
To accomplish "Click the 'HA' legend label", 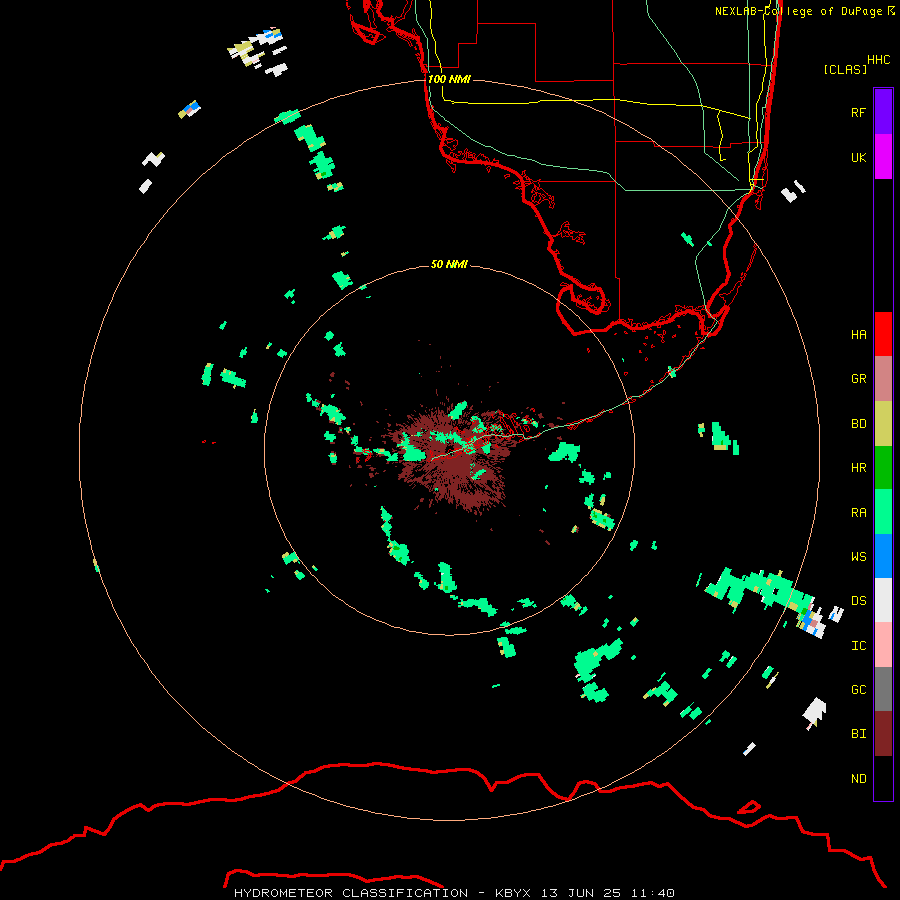I will [x=858, y=335].
